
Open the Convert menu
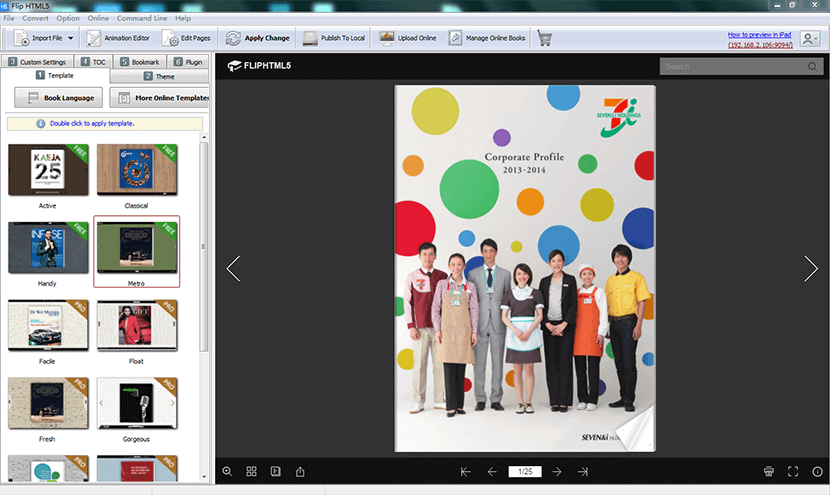pos(35,18)
